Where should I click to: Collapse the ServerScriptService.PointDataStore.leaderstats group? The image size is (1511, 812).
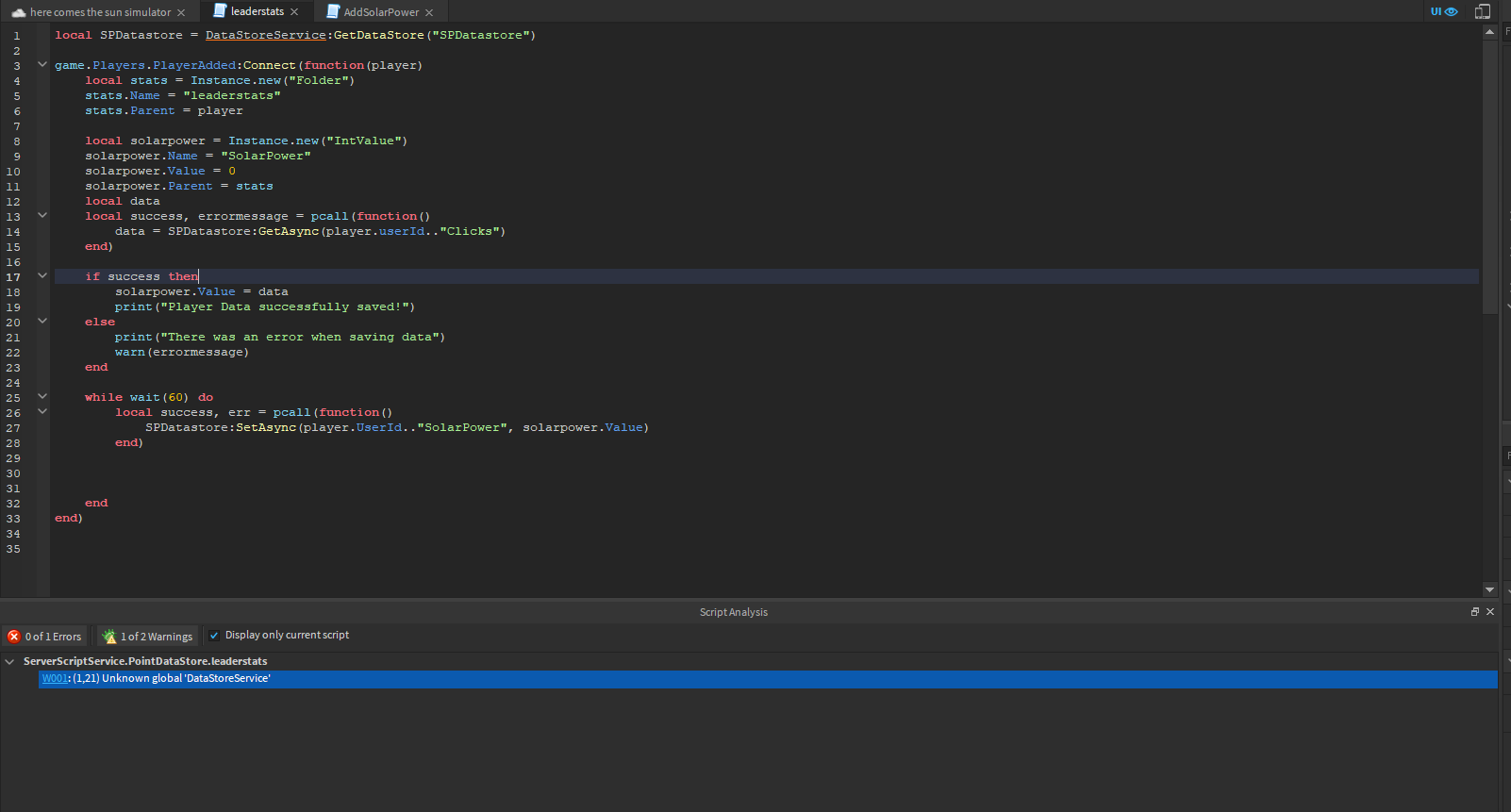pos(9,662)
